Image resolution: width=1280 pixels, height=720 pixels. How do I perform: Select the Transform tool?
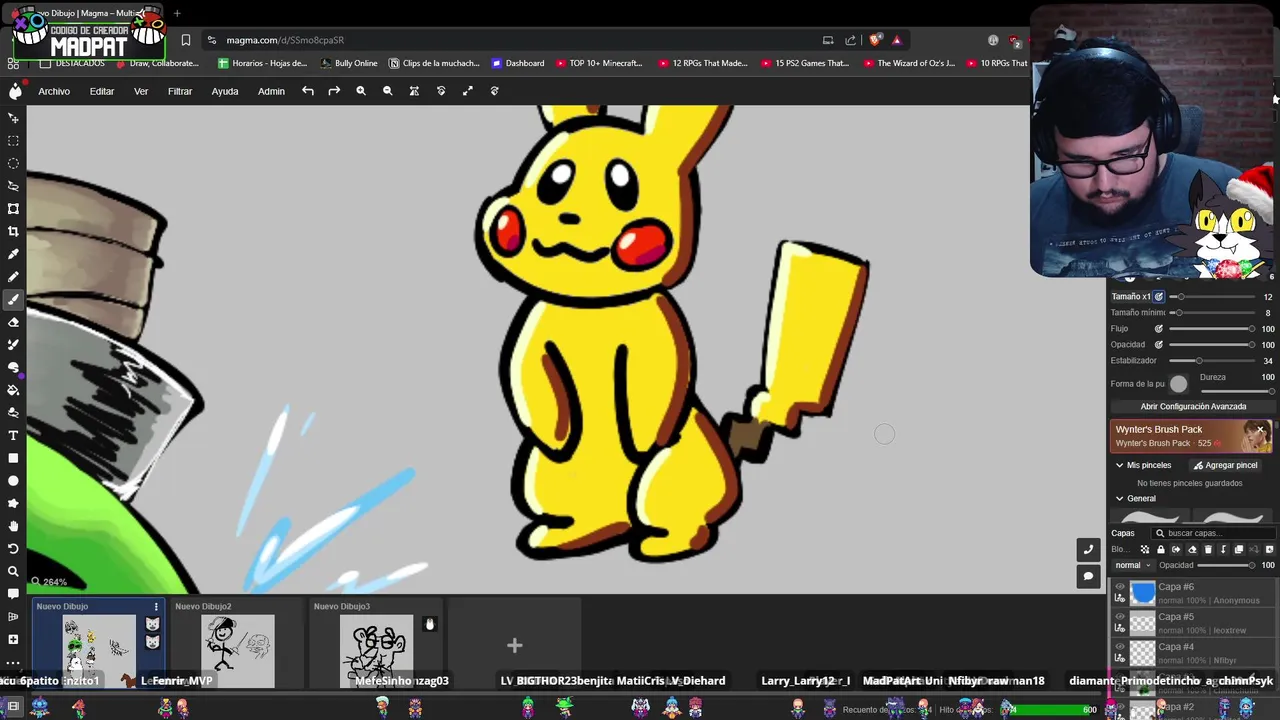(x=13, y=209)
